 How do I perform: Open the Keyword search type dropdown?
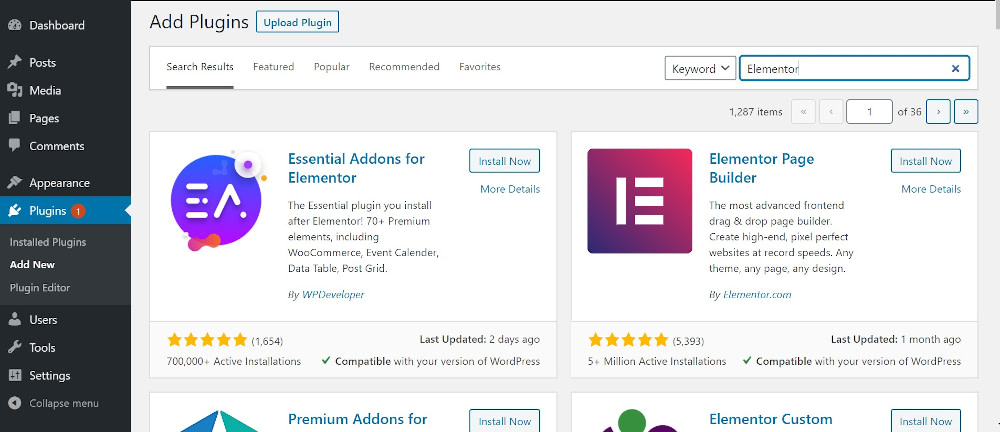[700, 68]
